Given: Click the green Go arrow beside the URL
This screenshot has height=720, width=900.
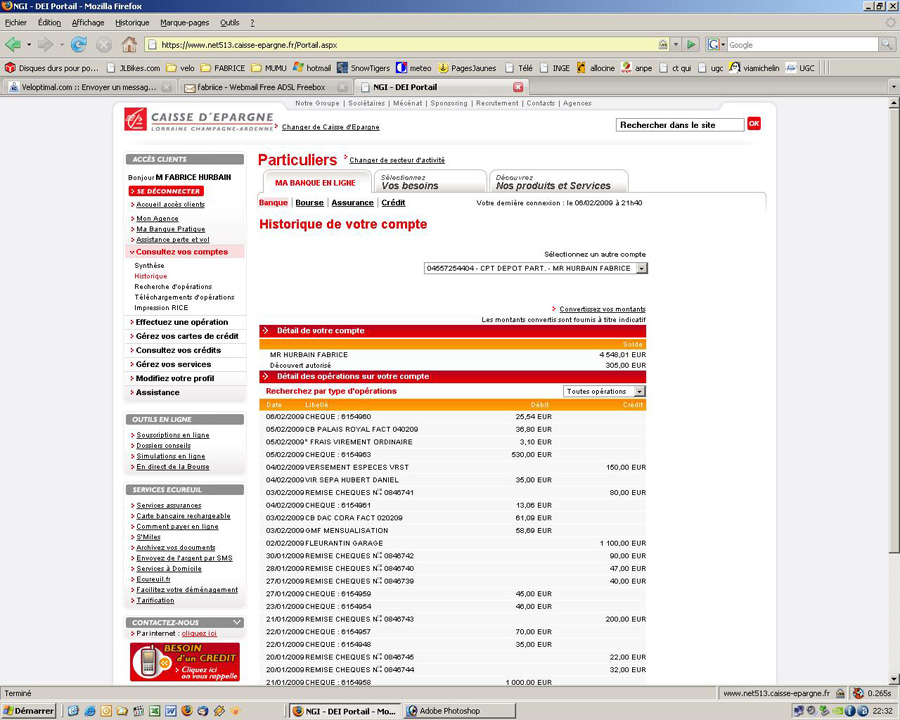Looking at the screenshot, I should coord(691,44).
